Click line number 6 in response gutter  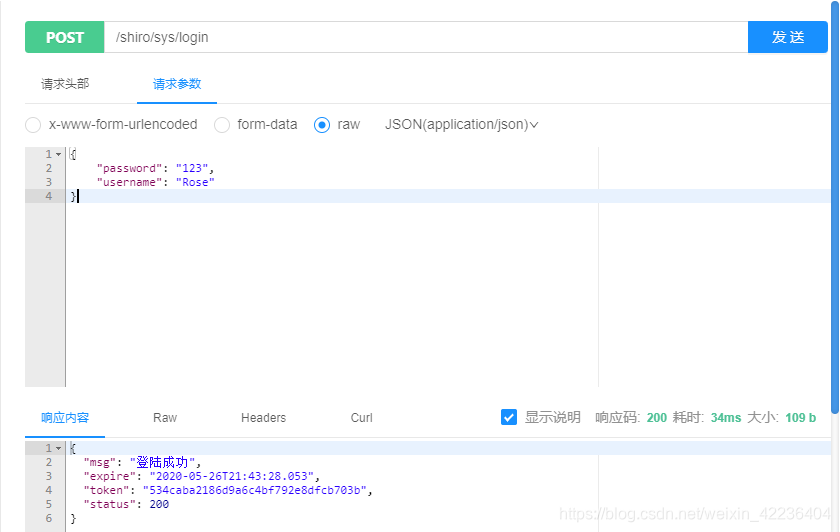click(49, 518)
